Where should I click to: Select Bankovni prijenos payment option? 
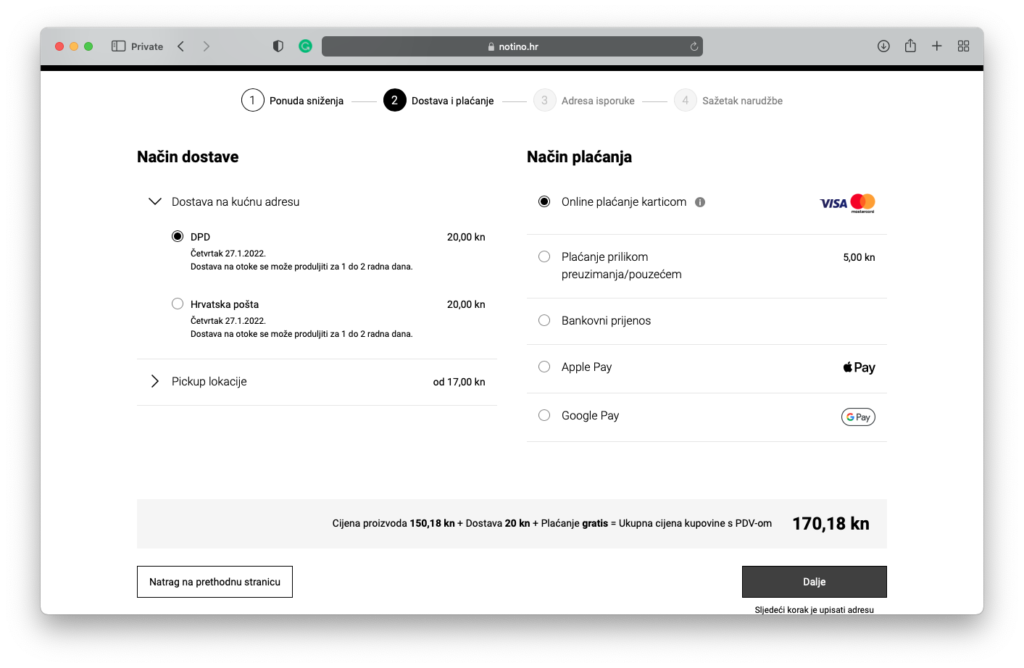(544, 321)
